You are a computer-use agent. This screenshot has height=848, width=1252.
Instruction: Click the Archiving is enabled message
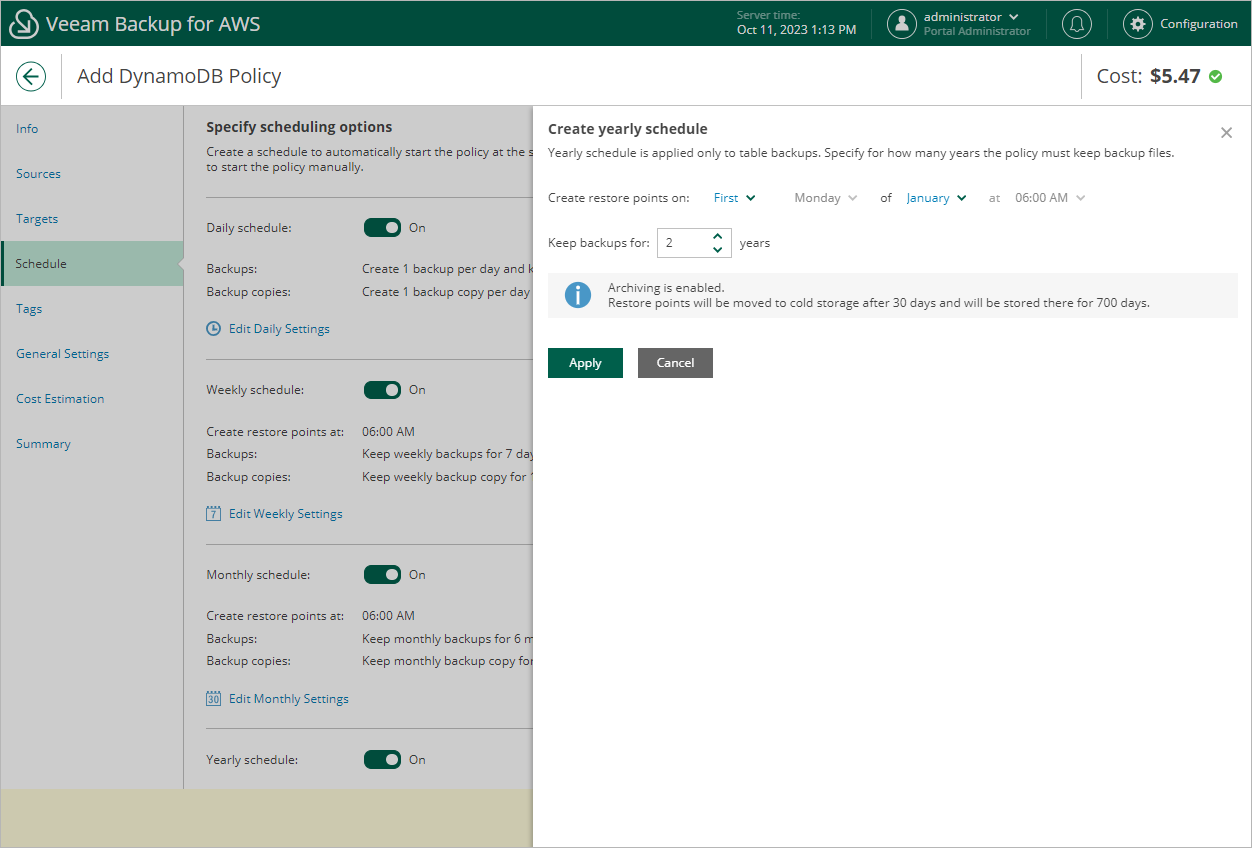[666, 288]
